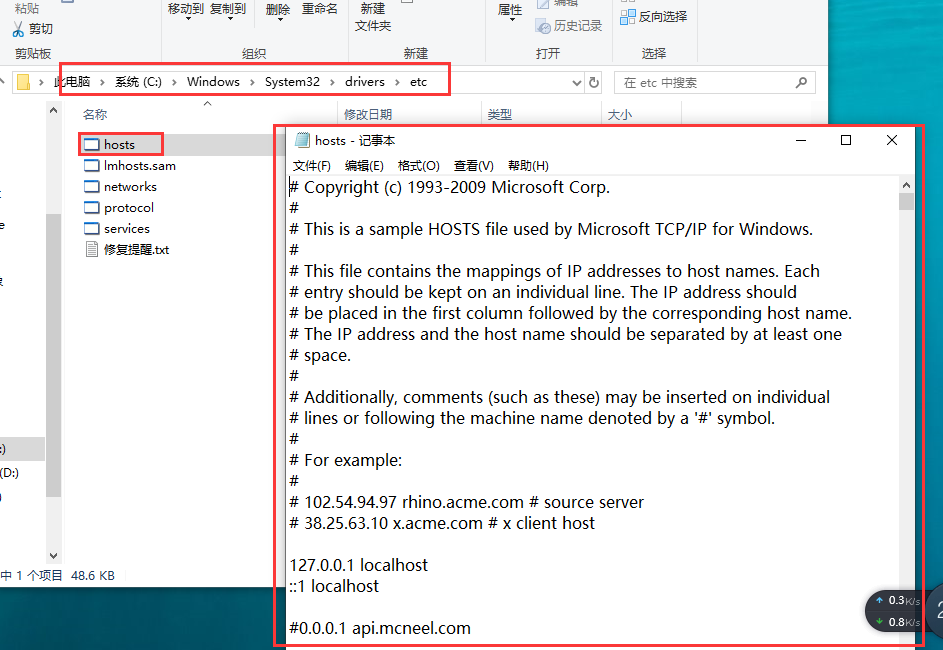Open Notepad's 文件(F) menu
This screenshot has width=943, height=650.
point(311,166)
